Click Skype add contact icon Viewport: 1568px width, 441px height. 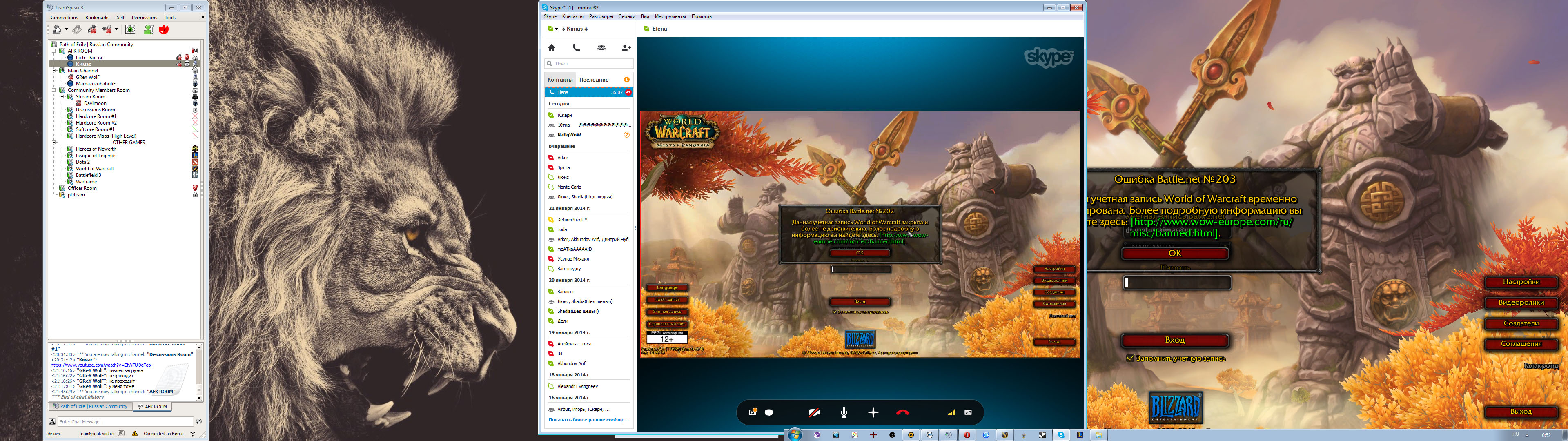pos(626,47)
